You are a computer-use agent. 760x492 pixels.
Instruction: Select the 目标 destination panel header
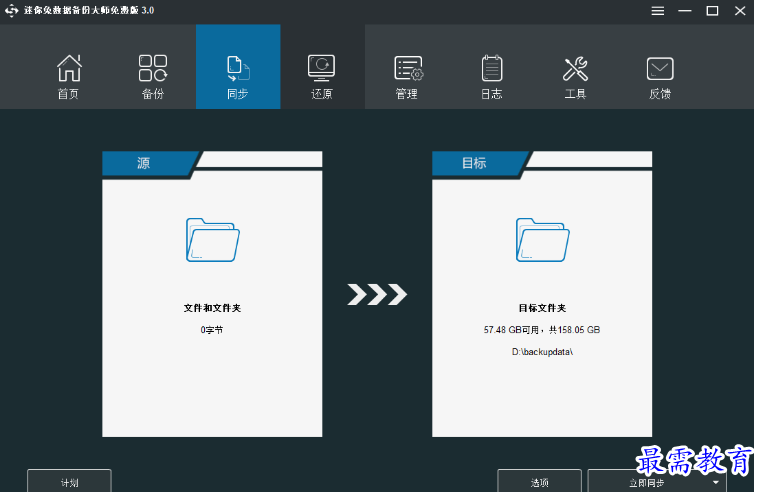click(475, 163)
